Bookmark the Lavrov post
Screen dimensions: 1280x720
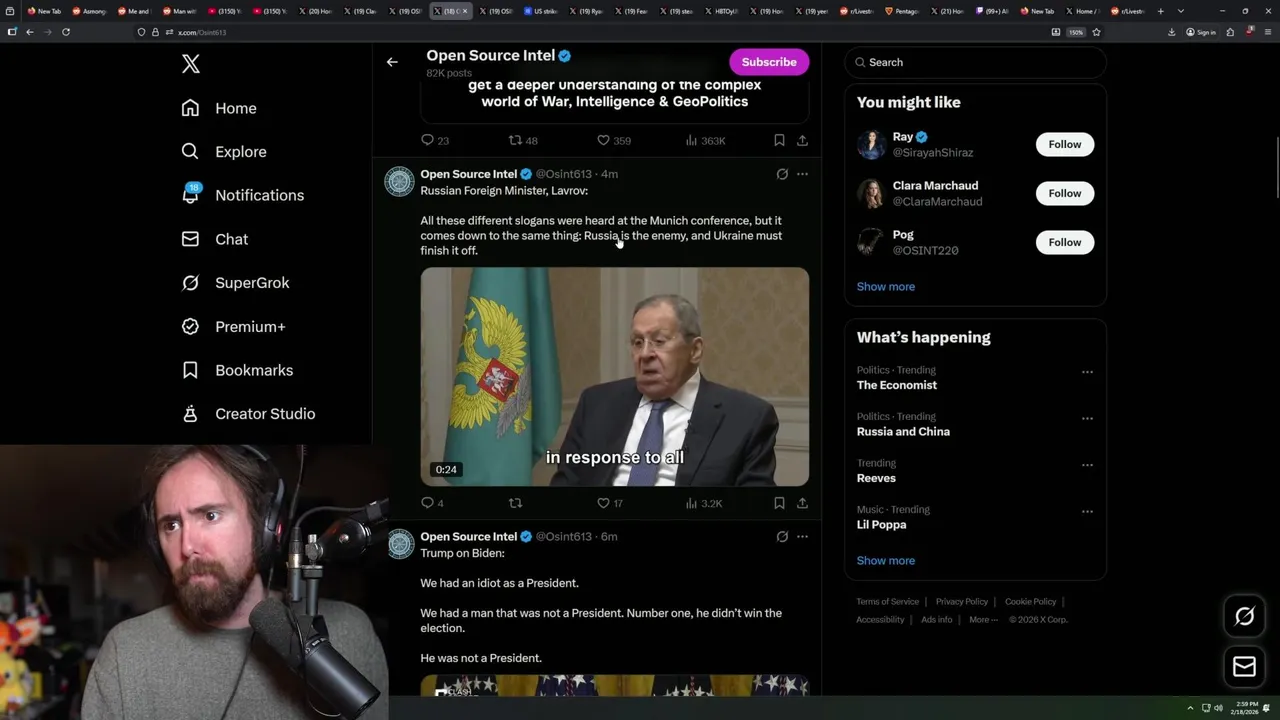coord(779,503)
